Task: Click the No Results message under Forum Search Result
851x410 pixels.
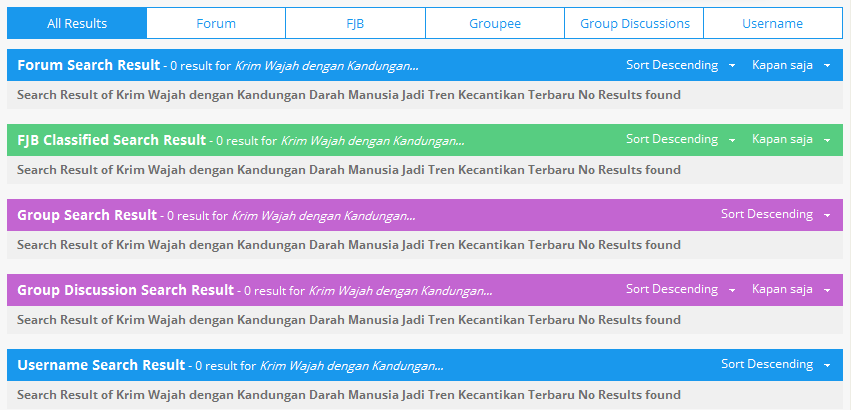Action: tap(348, 95)
